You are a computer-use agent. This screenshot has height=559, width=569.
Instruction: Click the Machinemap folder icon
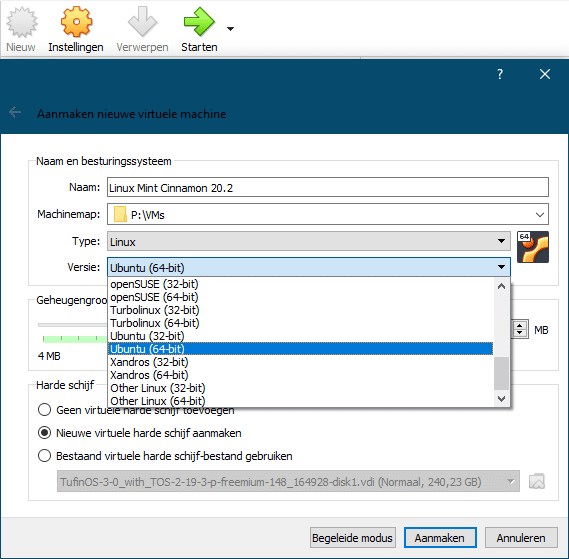click(x=120, y=214)
